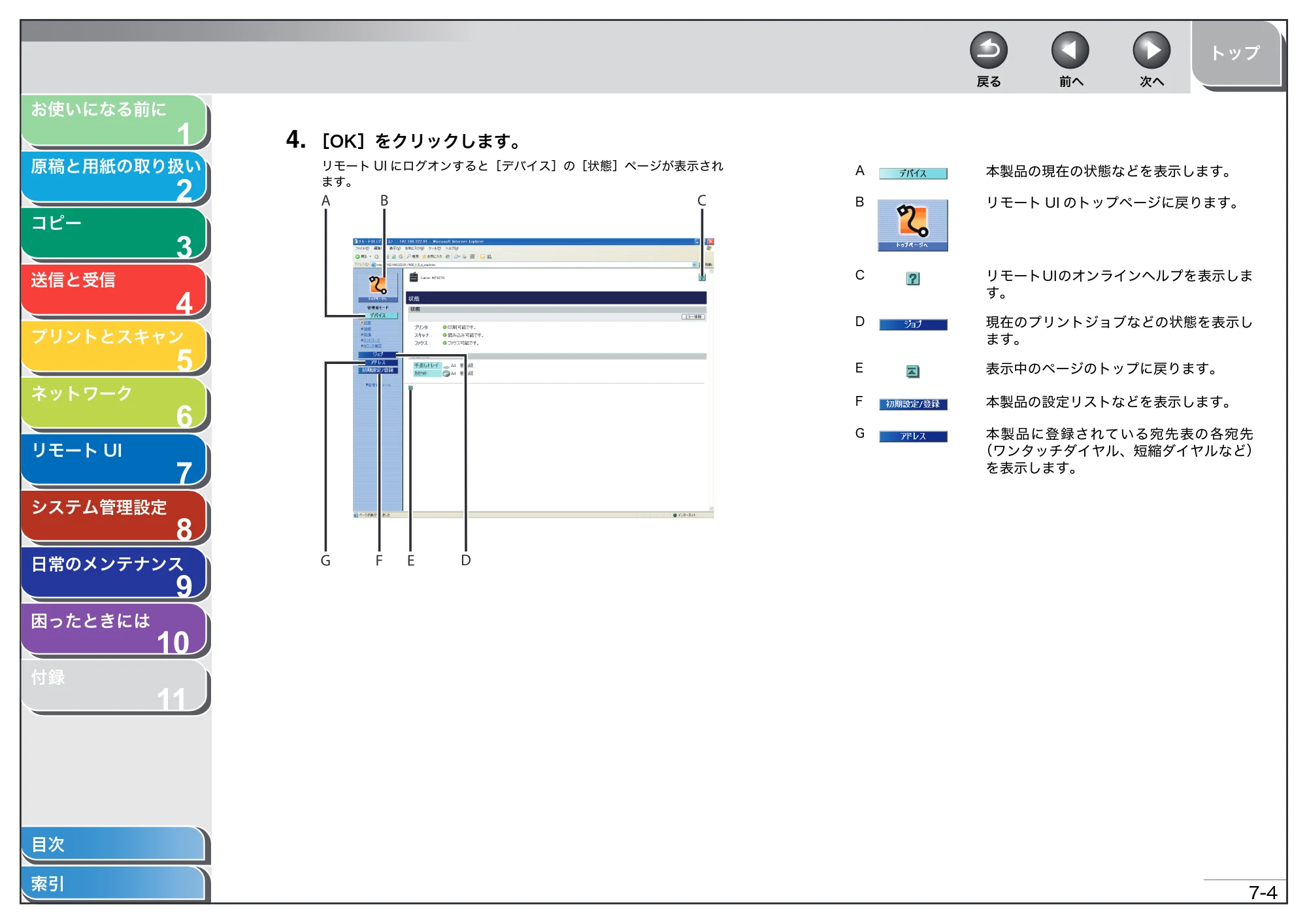Go to 索引 index
The height and width of the screenshot is (924, 1307).
113,883
